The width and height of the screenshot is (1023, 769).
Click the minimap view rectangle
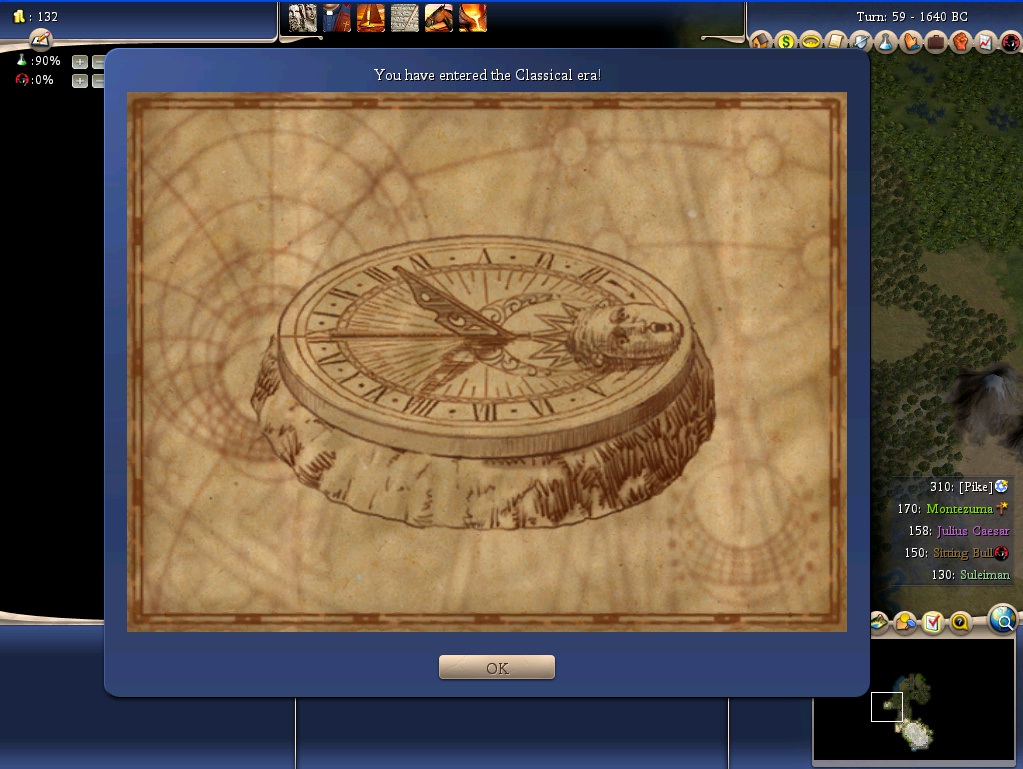887,707
